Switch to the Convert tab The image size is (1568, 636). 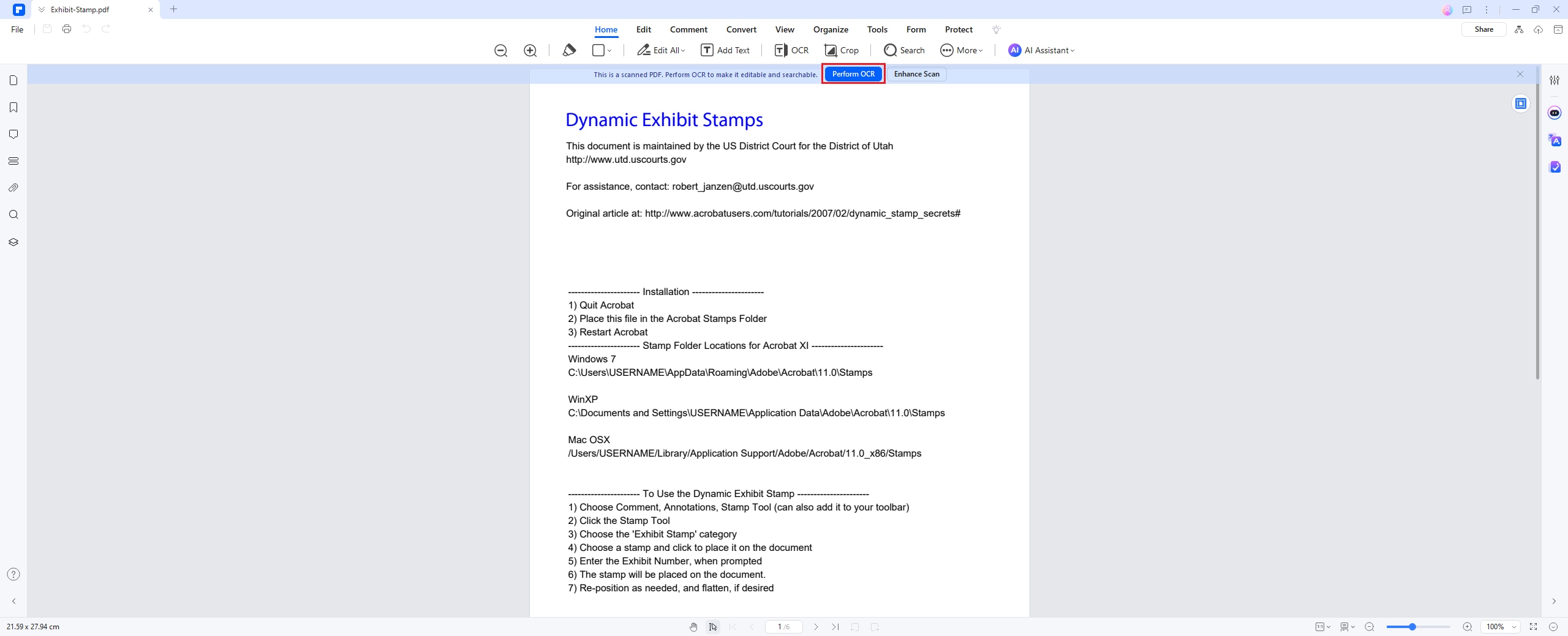tap(741, 29)
